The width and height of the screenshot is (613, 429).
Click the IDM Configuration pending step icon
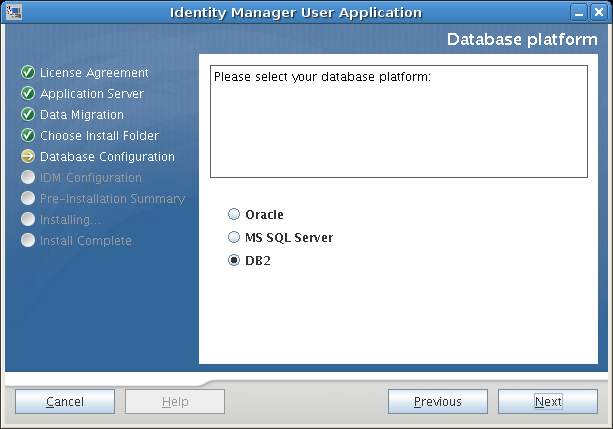[28, 178]
